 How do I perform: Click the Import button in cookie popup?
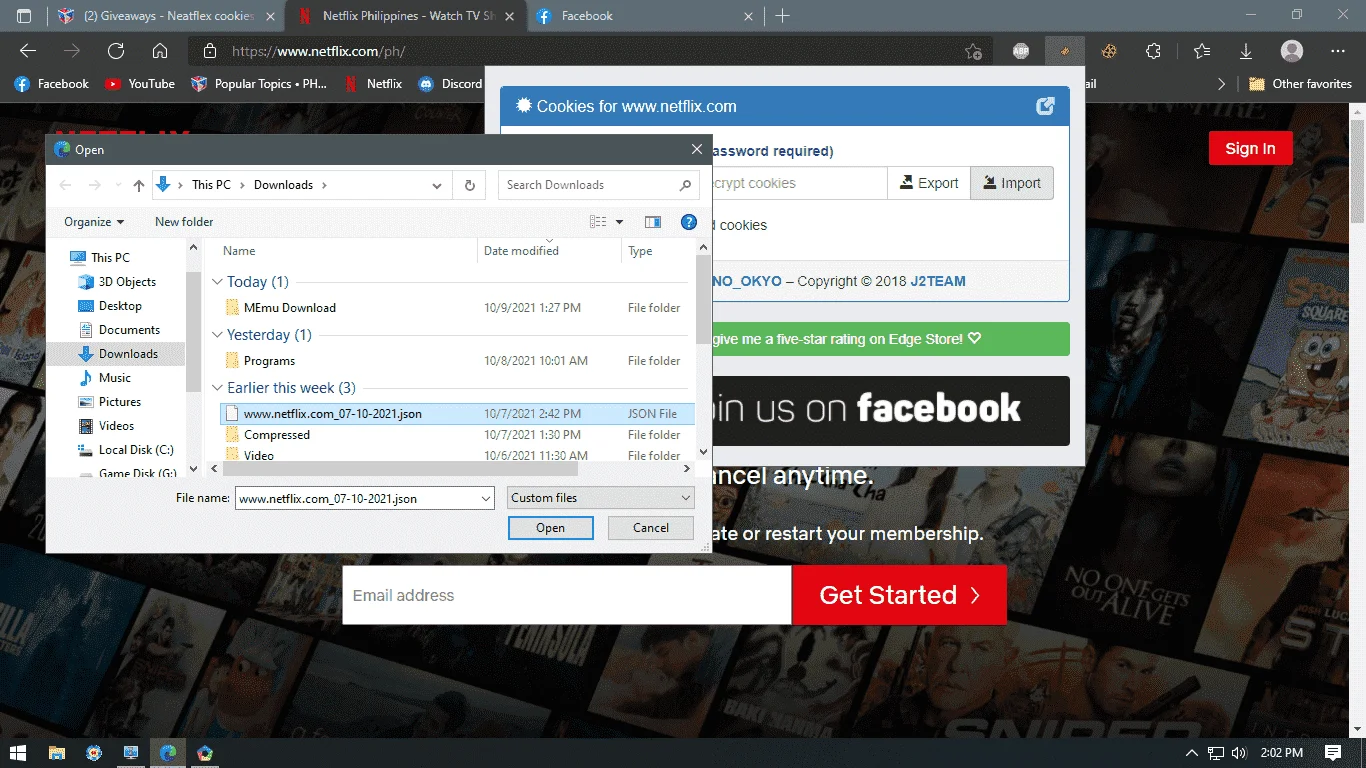point(1012,183)
